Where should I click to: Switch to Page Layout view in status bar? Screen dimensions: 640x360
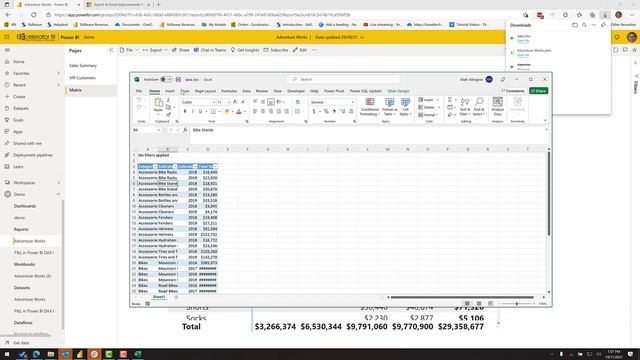tap(479, 304)
